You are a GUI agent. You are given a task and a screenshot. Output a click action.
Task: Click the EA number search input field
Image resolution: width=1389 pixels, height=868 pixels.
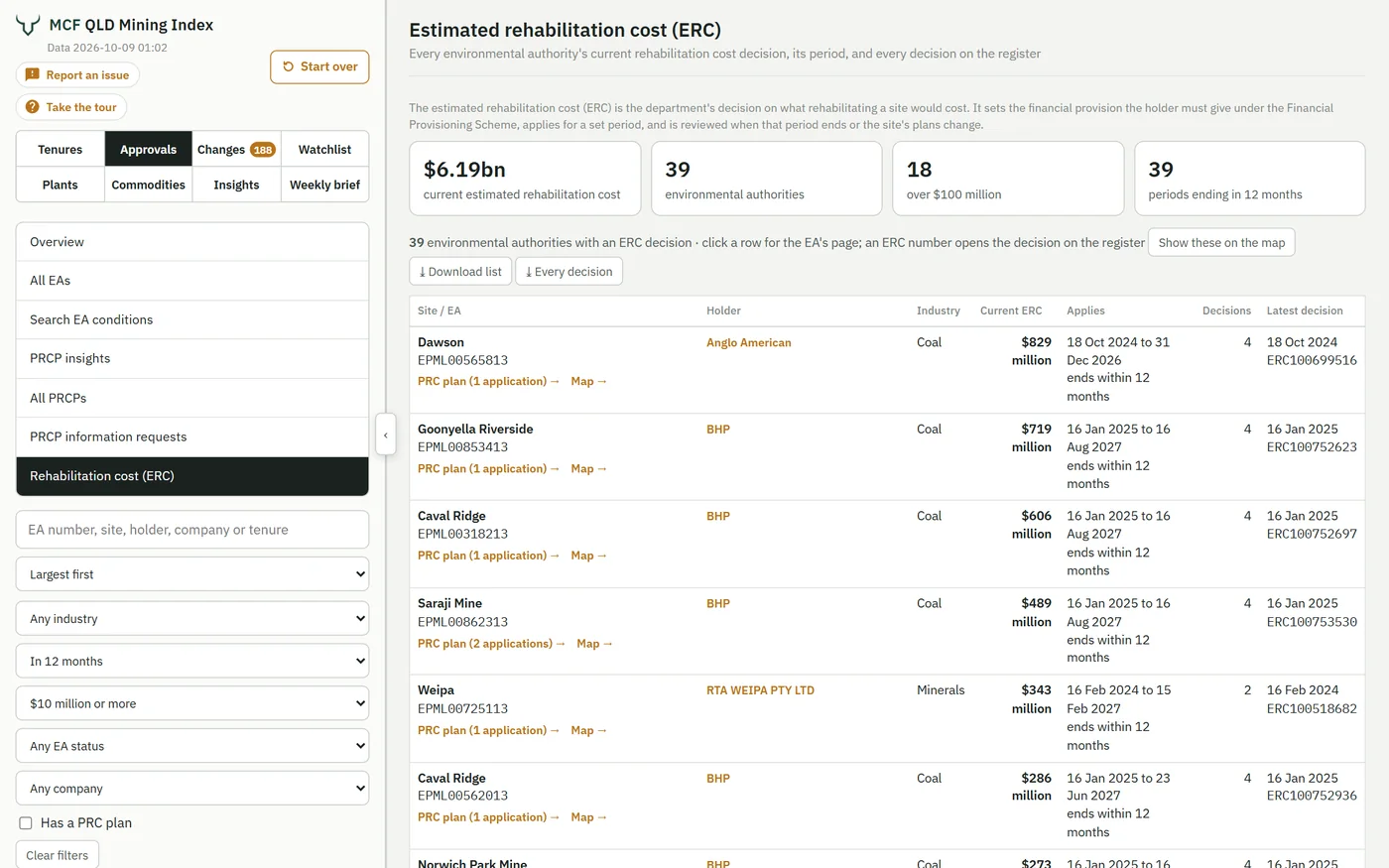click(192, 530)
